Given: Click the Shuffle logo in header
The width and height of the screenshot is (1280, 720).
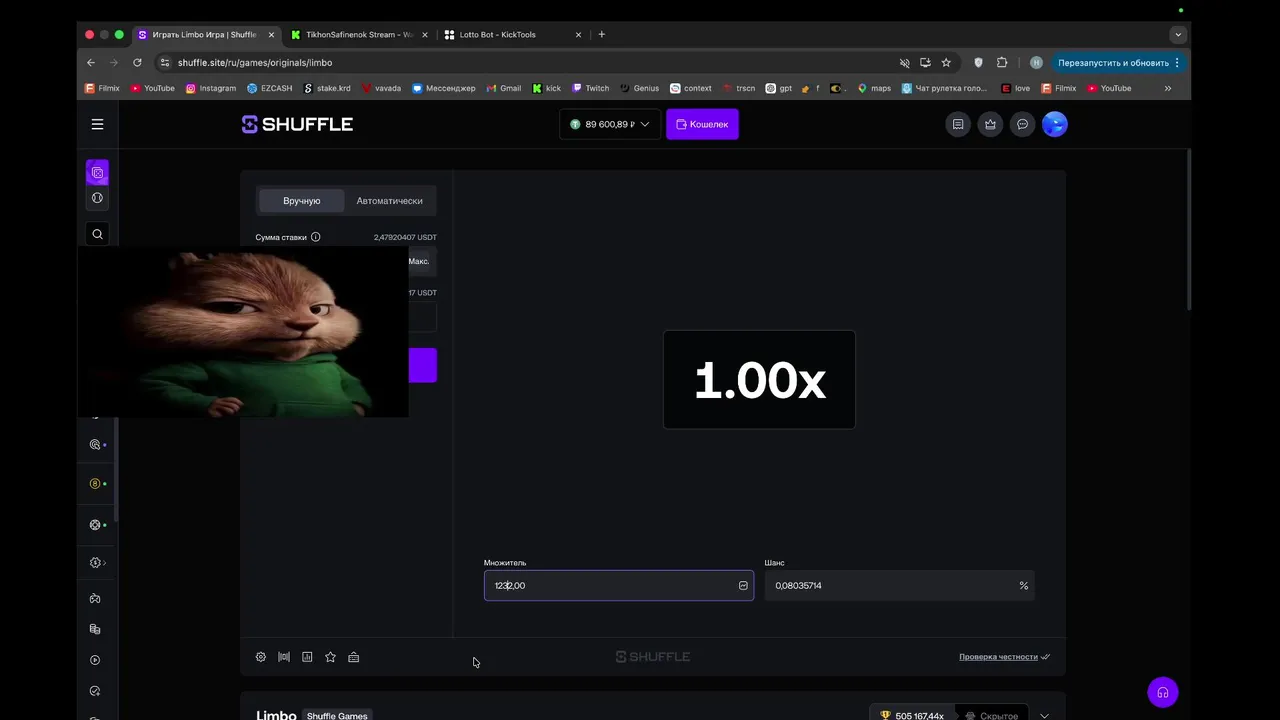Looking at the screenshot, I should coord(297,124).
